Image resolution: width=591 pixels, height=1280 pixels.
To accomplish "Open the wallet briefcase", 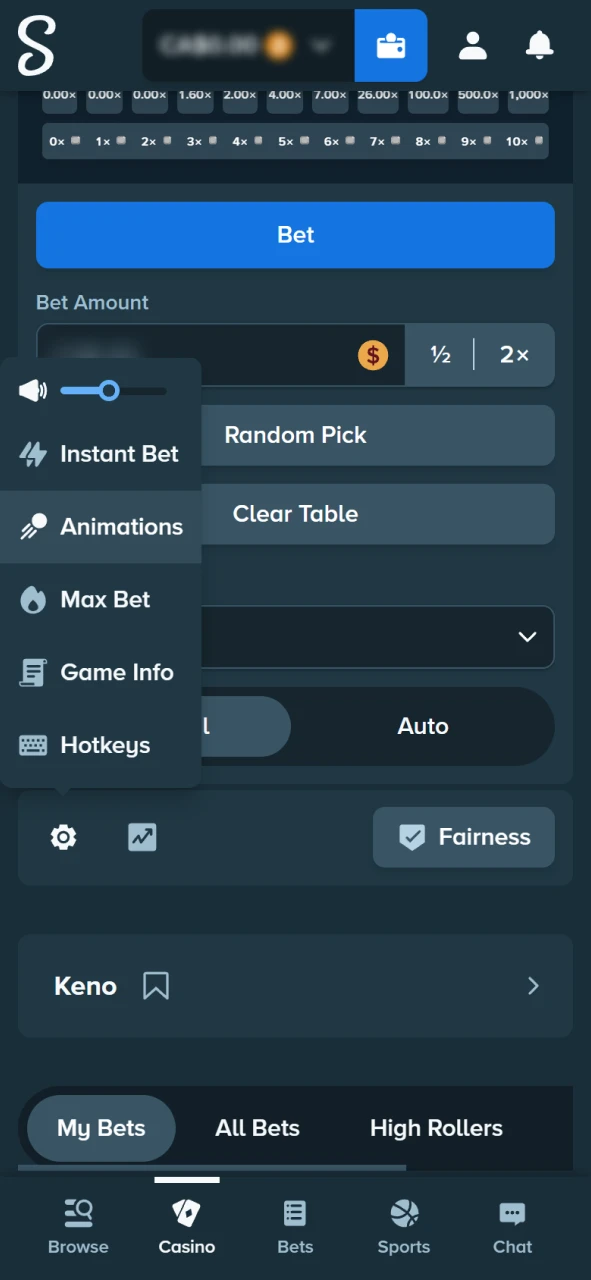I will (390, 45).
